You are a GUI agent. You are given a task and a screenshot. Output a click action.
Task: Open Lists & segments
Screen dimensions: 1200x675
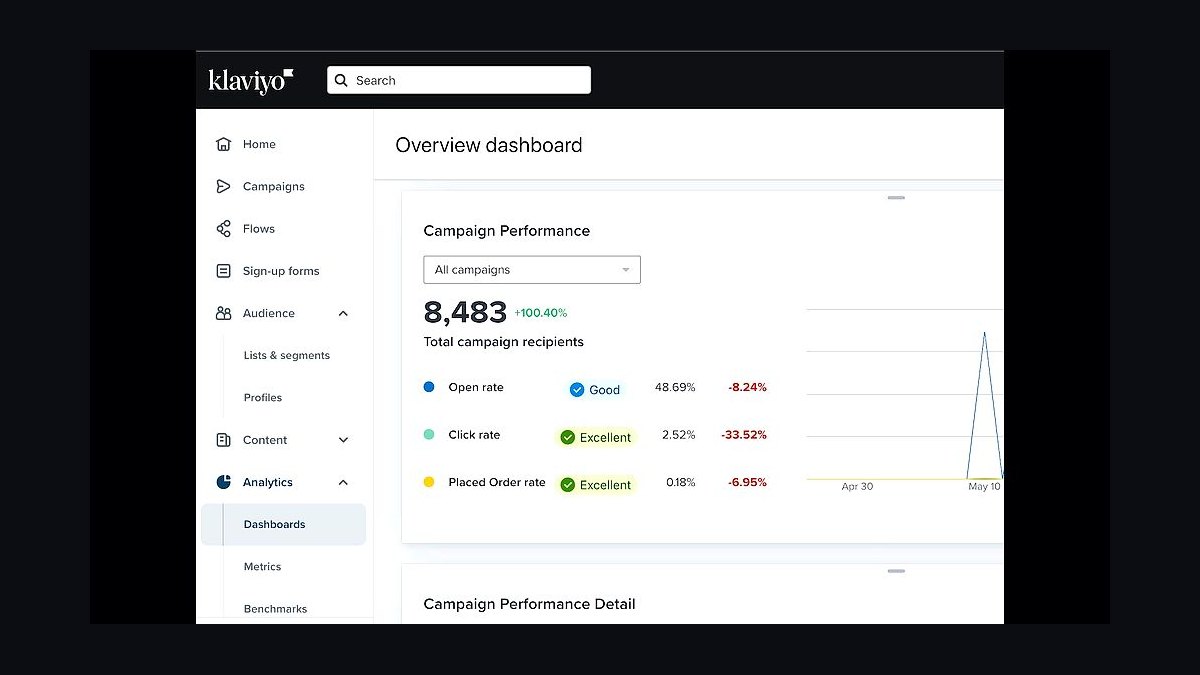pyautogui.click(x=287, y=355)
